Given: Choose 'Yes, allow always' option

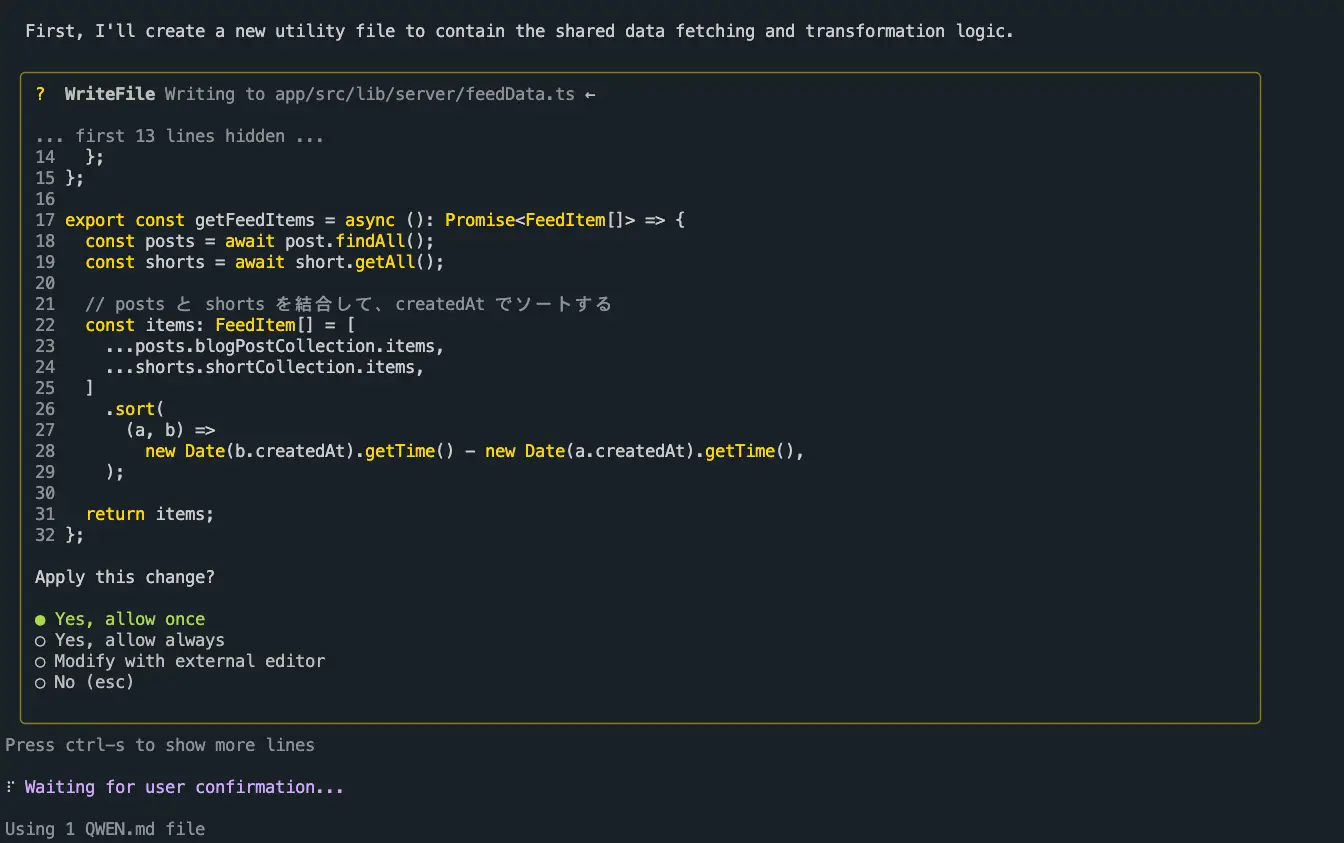Looking at the screenshot, I should coord(130,640).
